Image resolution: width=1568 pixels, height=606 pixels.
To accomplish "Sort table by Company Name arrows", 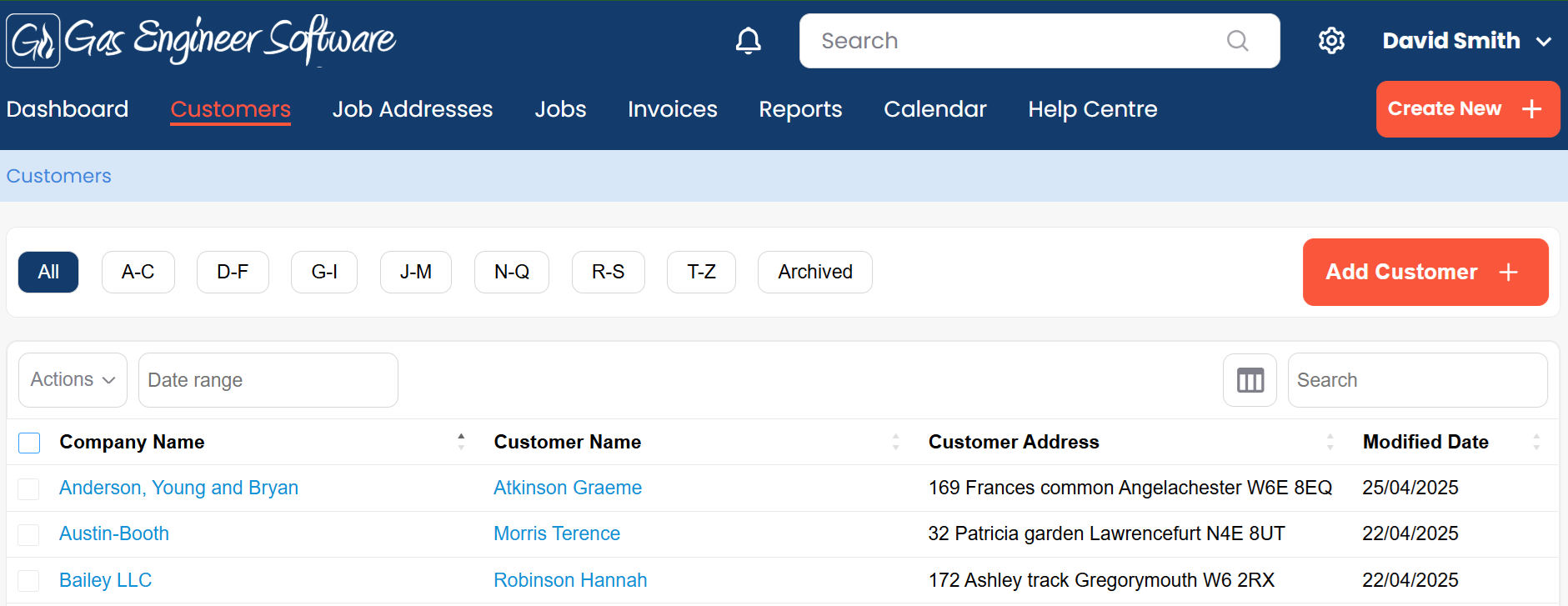I will tap(461, 442).
